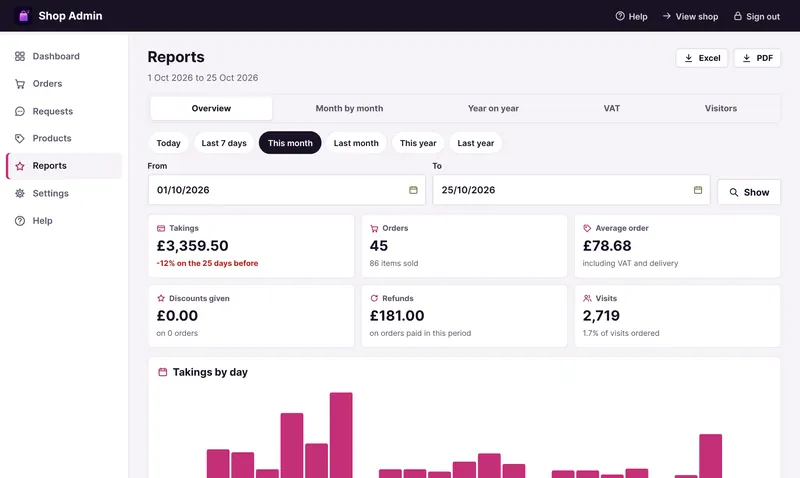Click the 1 Oct 2026 to 25 Oct 2026 subtitle
The width and height of the screenshot is (800, 478).
point(203,78)
